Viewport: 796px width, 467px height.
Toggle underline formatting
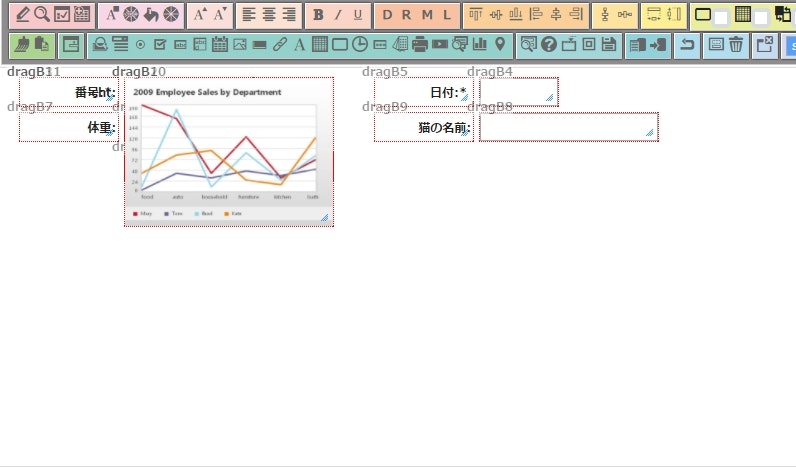[358, 15]
